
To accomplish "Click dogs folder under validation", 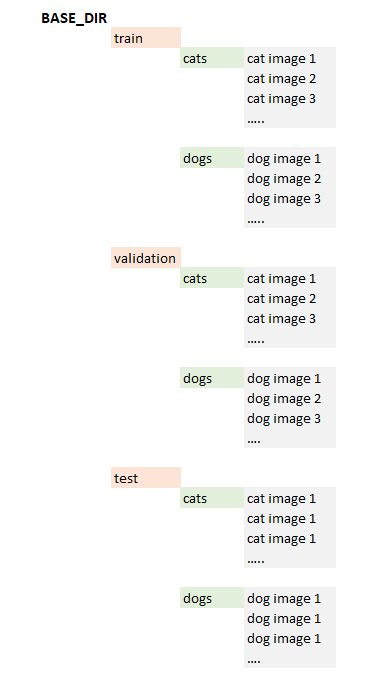I will click(x=212, y=378).
